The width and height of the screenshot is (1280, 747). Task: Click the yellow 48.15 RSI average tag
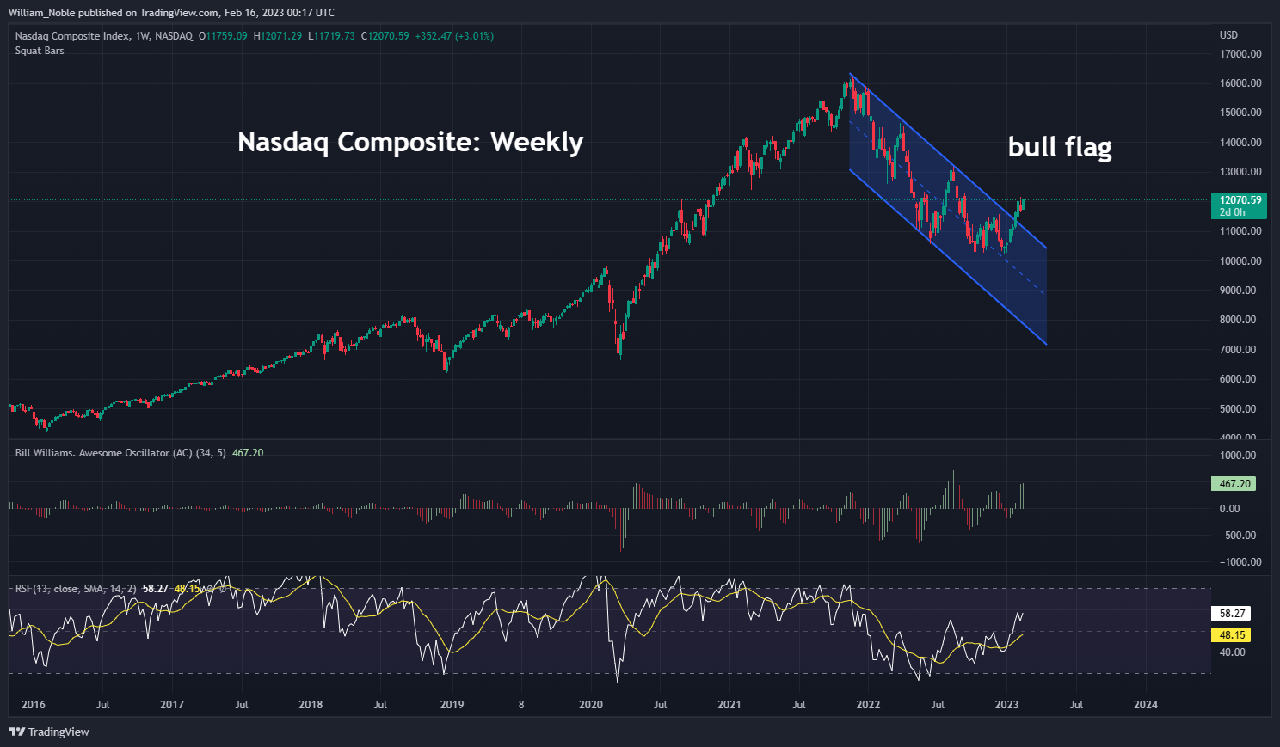(x=1230, y=635)
